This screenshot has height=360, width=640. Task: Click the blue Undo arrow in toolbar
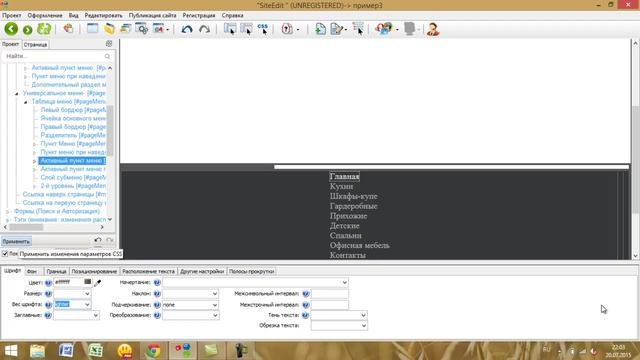pyautogui.click(x=187, y=29)
